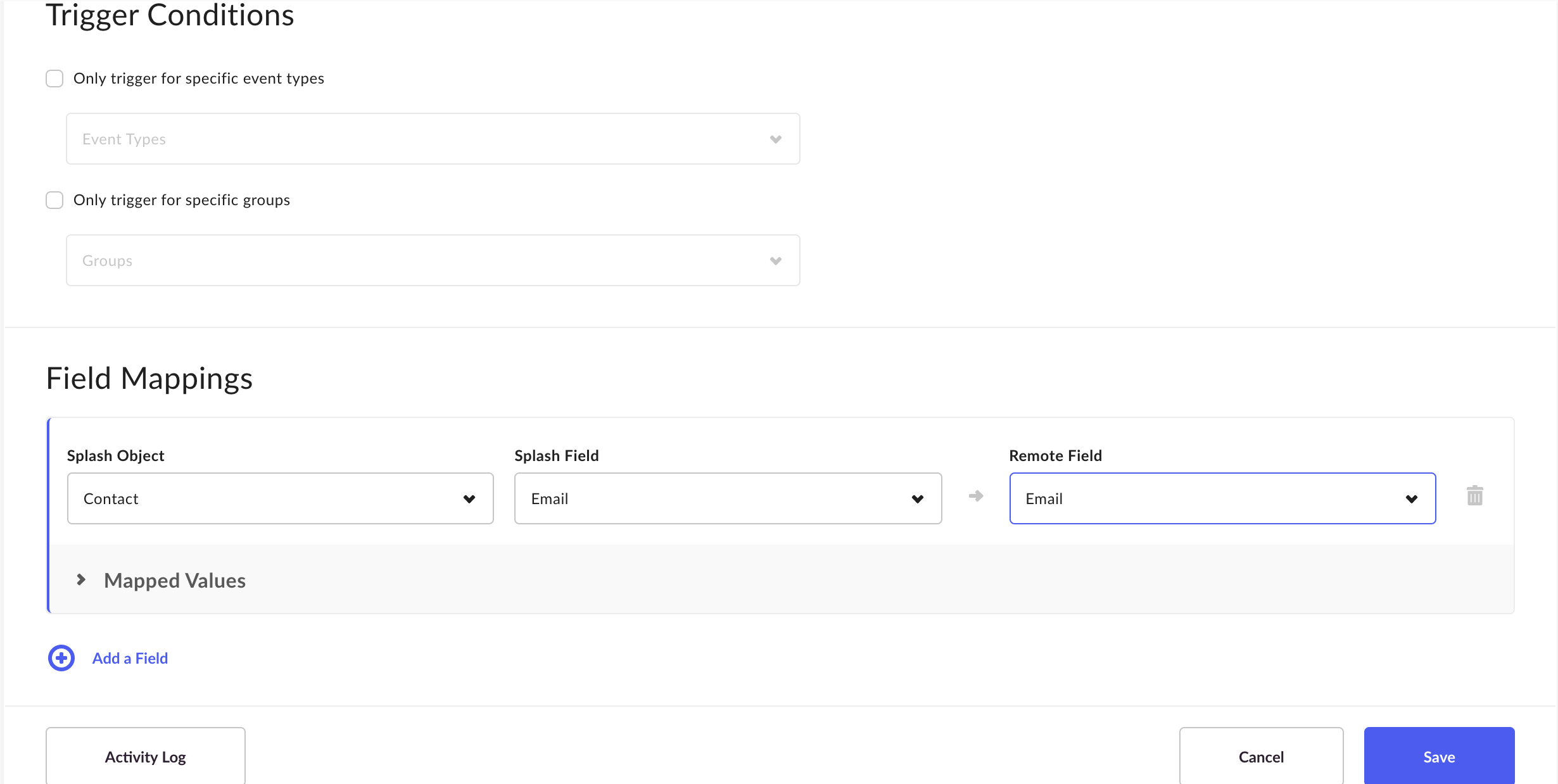Expand the Mapped Values section

81,579
